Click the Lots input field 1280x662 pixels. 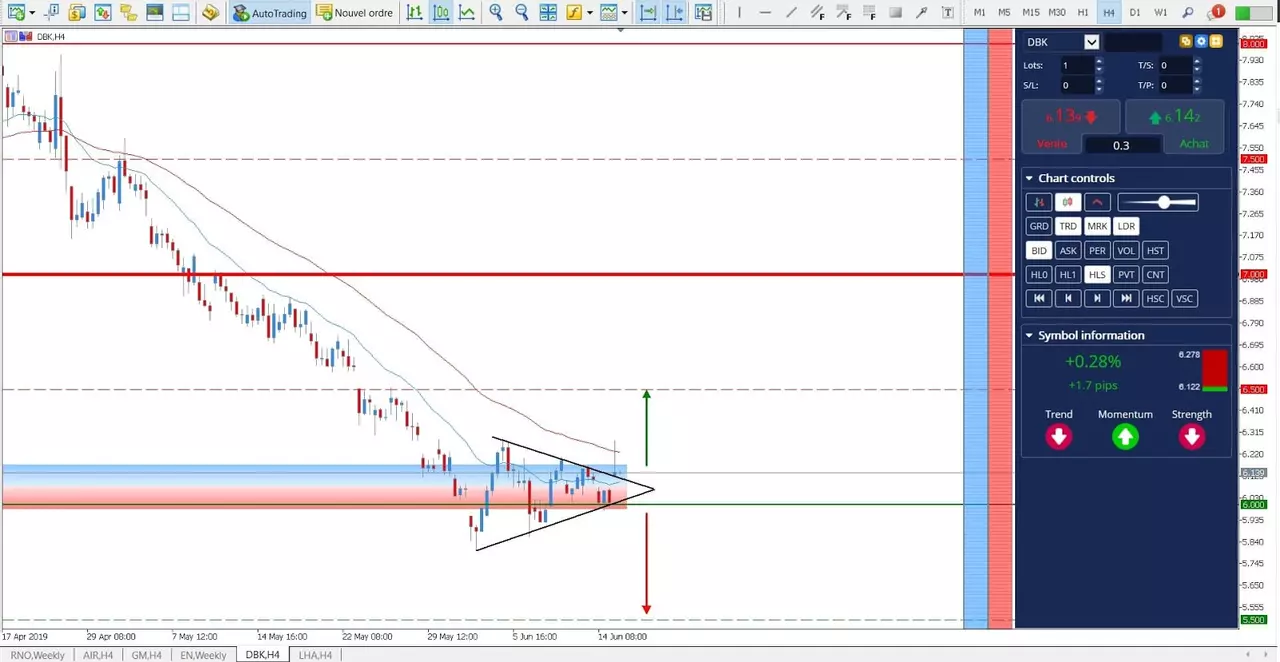1077,65
